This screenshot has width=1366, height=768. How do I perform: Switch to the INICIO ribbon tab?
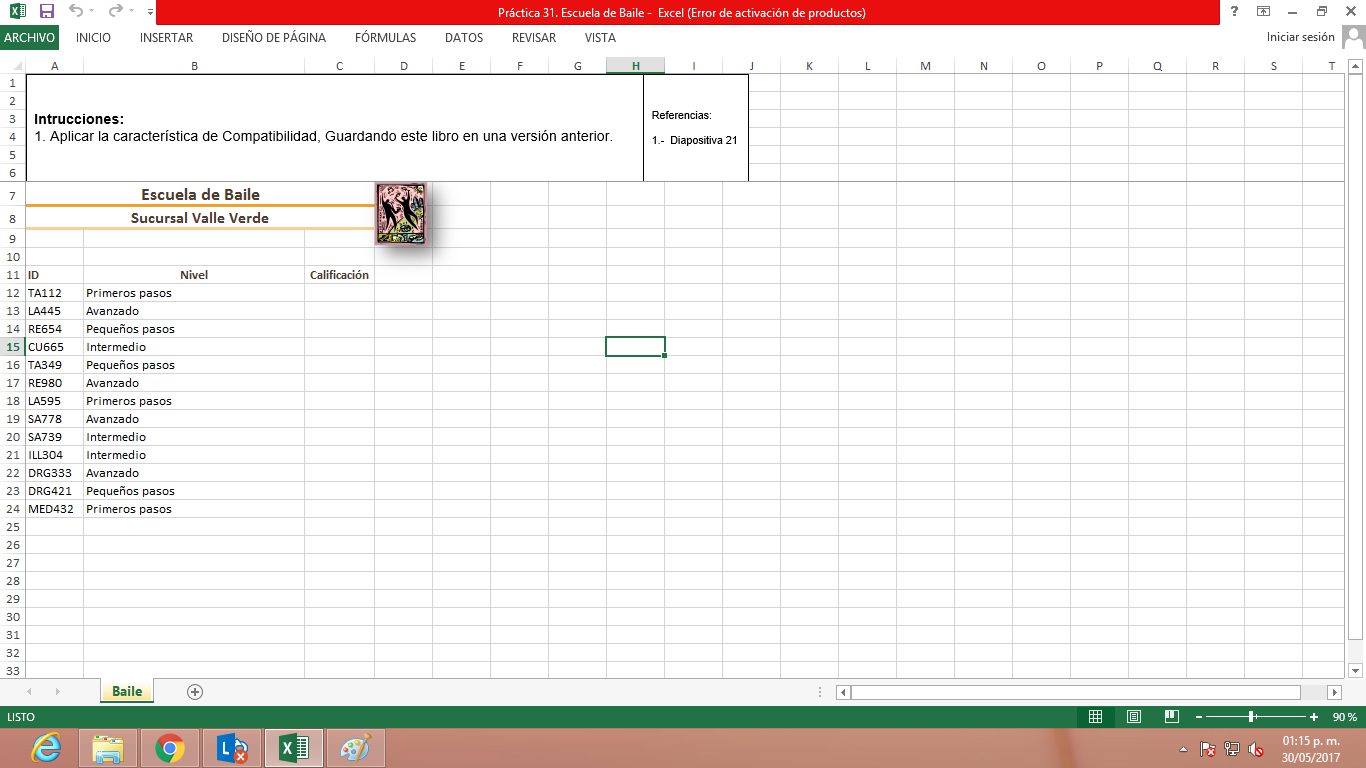pyautogui.click(x=93, y=38)
